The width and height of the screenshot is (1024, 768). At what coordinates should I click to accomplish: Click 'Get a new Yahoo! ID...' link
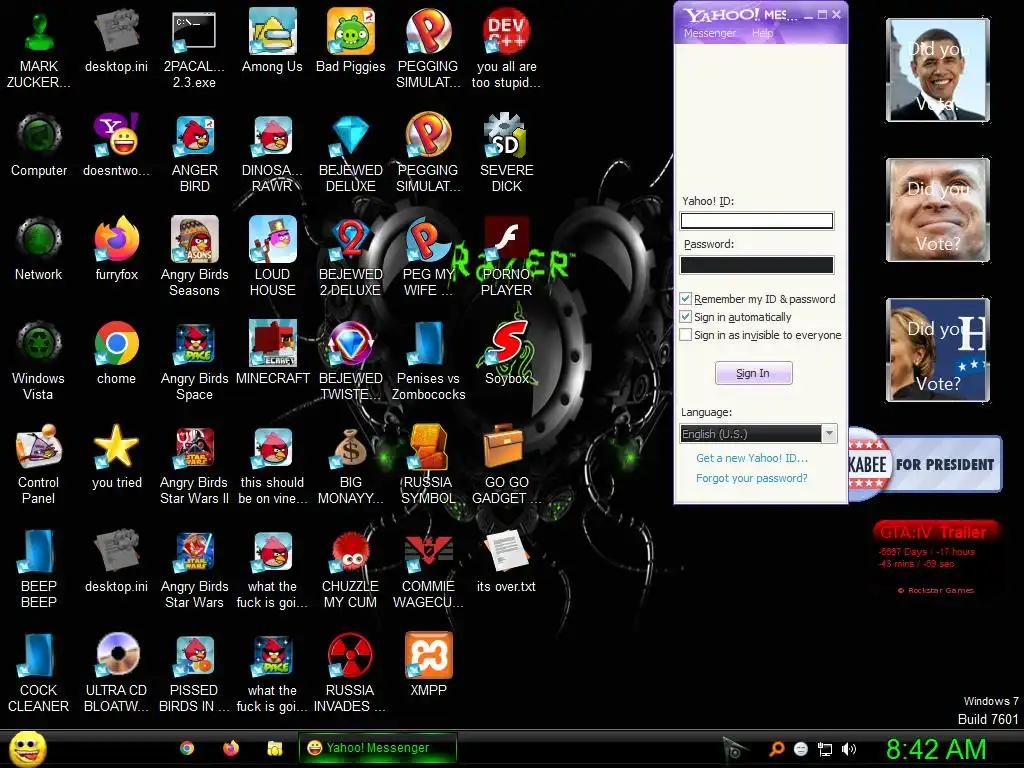(x=752, y=458)
